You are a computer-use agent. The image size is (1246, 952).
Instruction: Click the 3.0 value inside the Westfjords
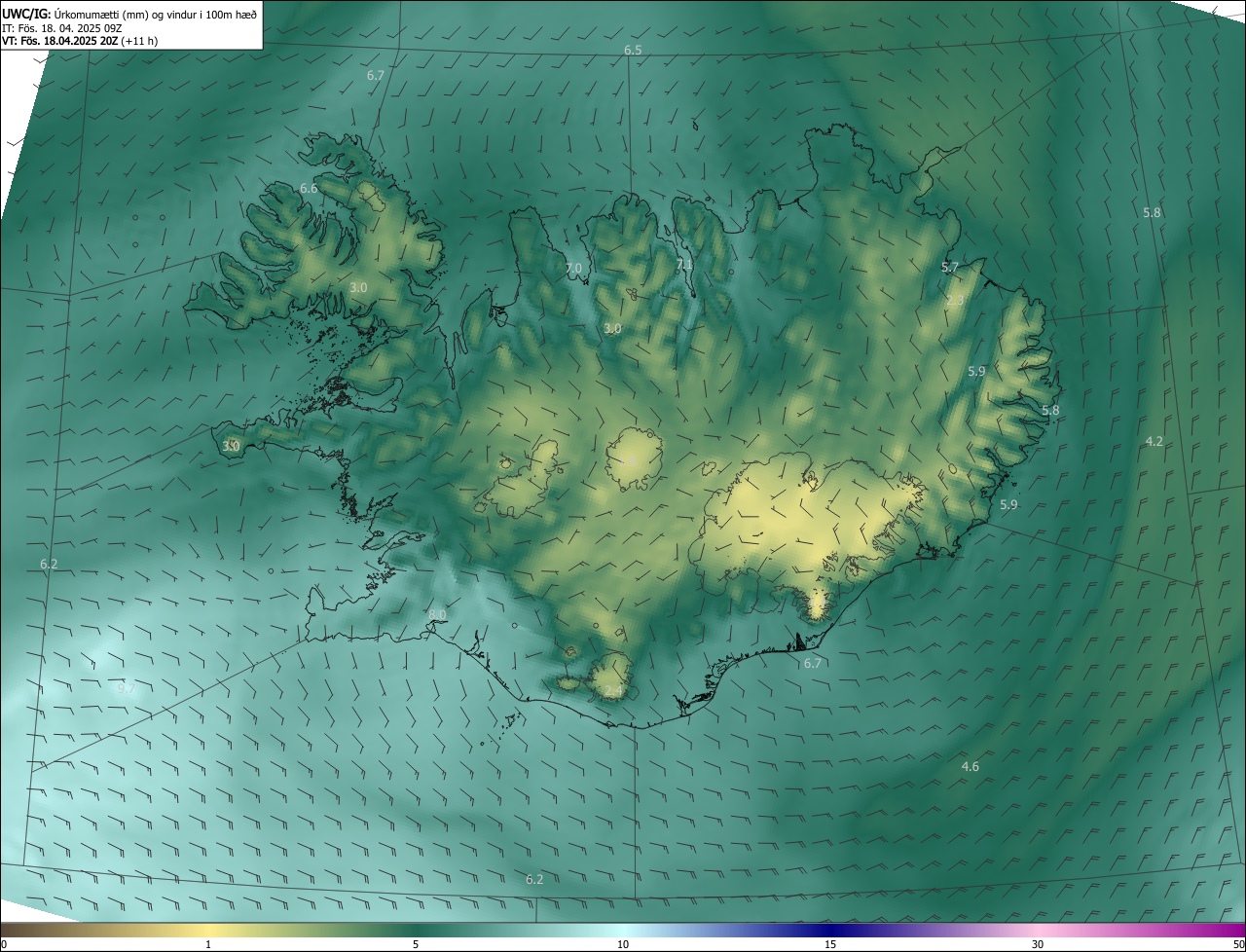[x=358, y=287]
